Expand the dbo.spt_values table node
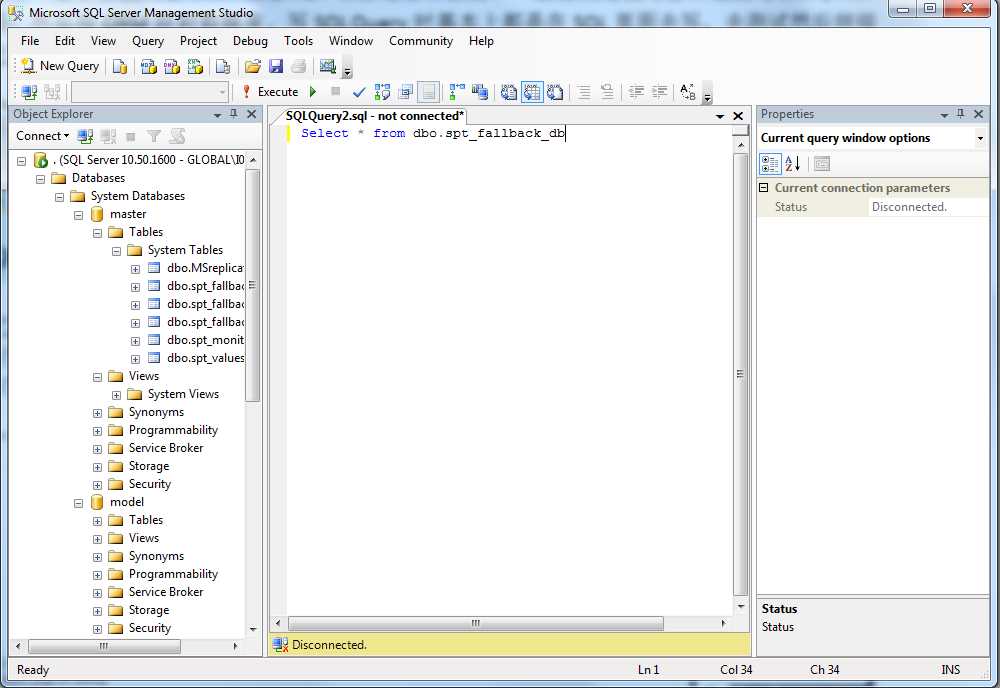Viewport: 1000px width, 688px height. coord(135,359)
